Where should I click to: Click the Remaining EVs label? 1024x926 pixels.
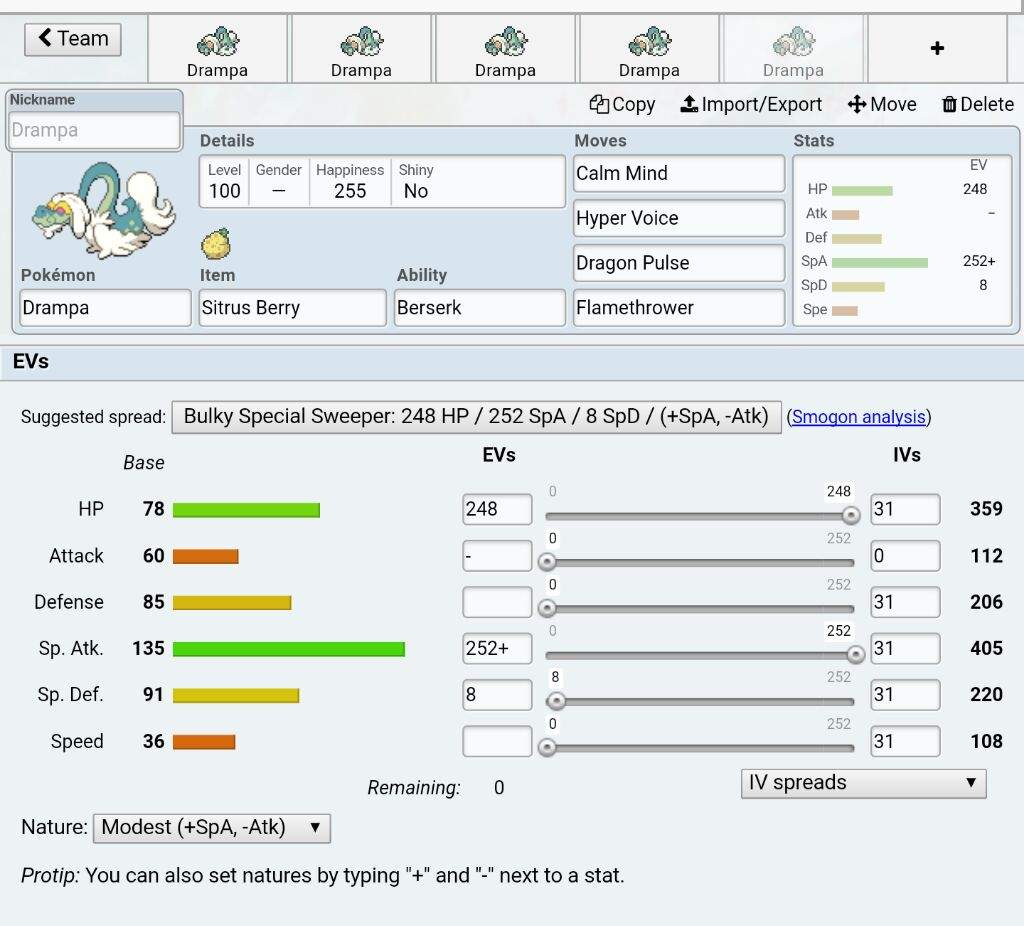[x=414, y=788]
